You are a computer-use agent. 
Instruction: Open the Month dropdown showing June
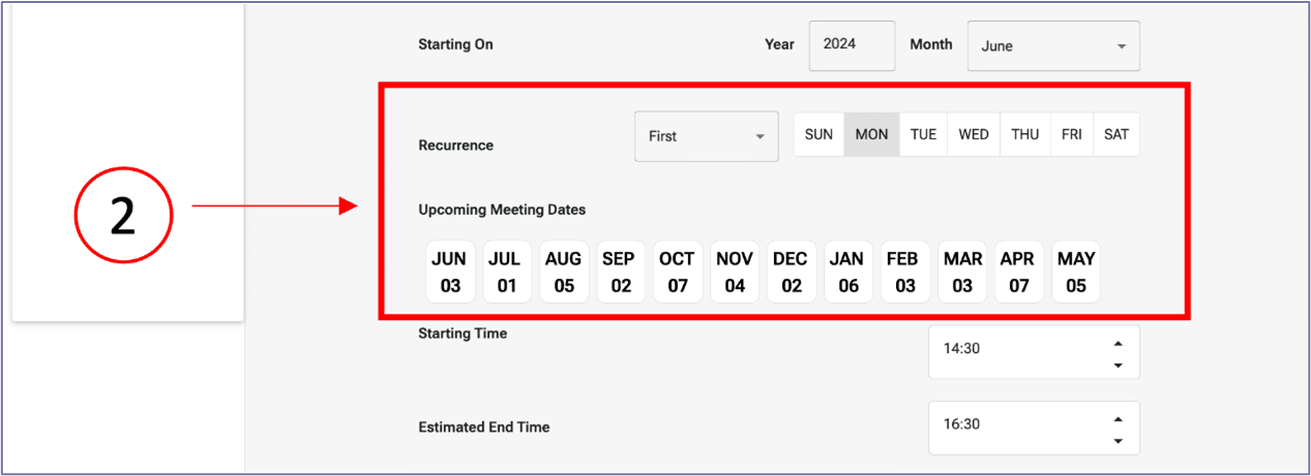1053,46
